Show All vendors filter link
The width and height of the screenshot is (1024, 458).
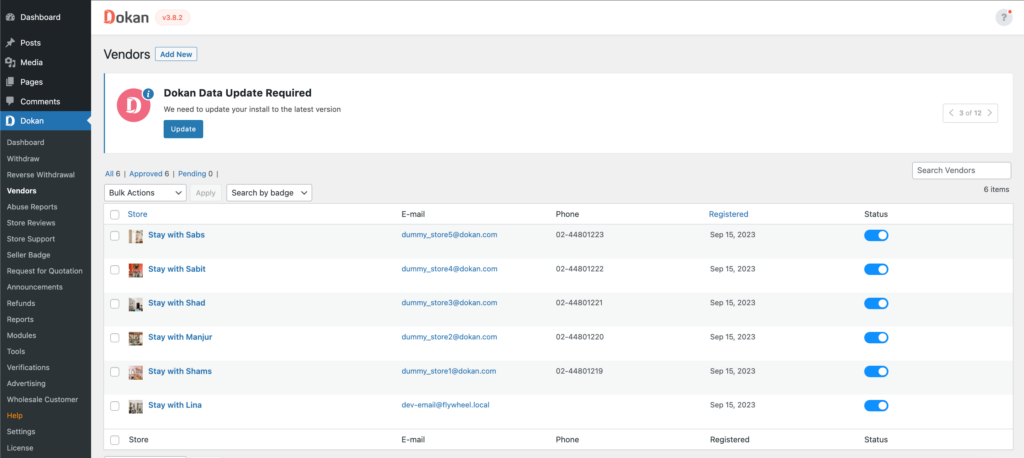(109, 174)
